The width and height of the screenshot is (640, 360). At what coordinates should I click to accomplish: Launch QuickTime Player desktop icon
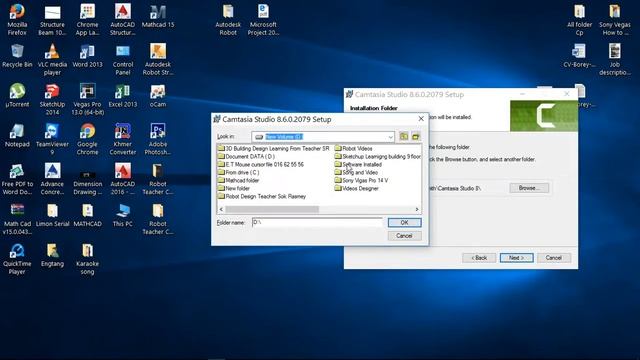click(17, 259)
